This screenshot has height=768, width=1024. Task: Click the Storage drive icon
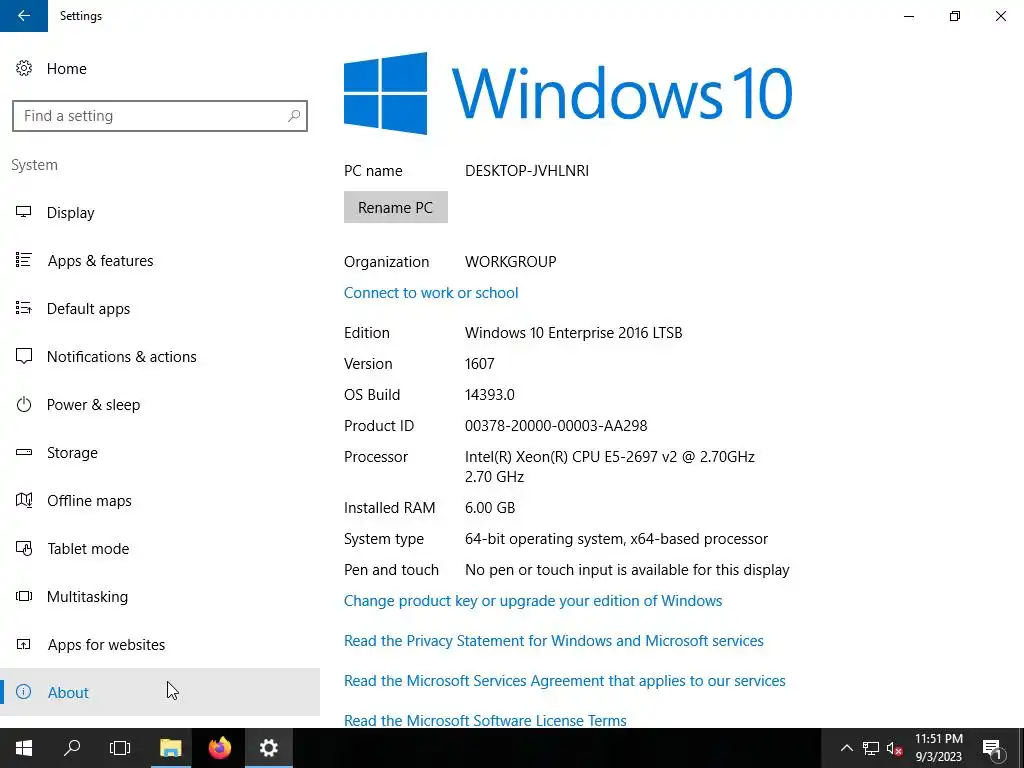[24, 452]
